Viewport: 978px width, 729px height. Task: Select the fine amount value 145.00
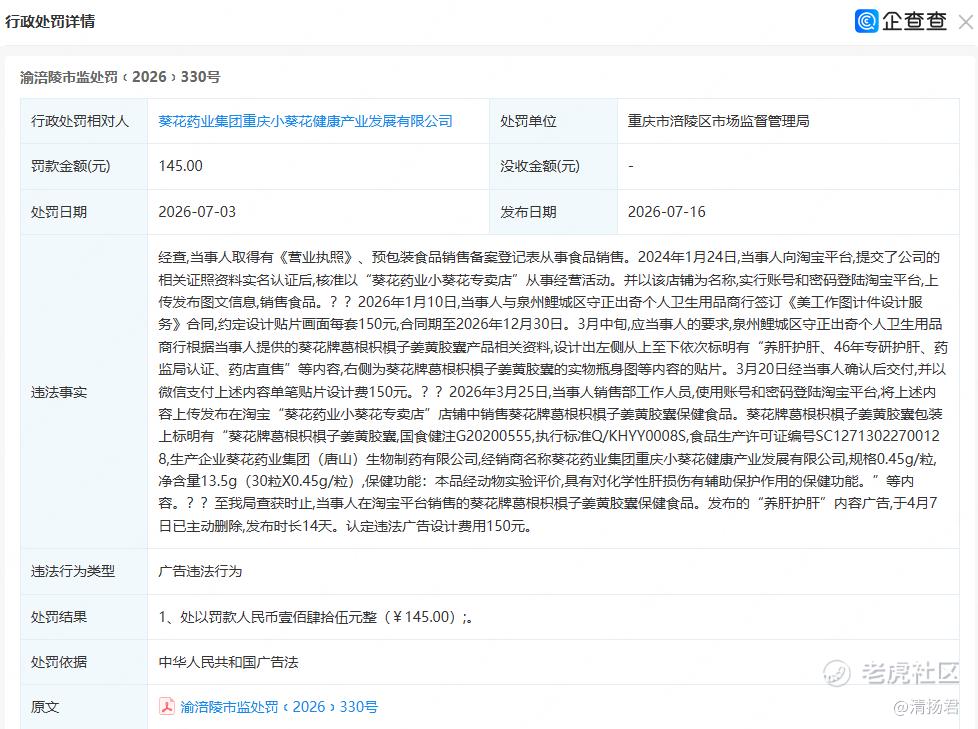click(x=180, y=166)
